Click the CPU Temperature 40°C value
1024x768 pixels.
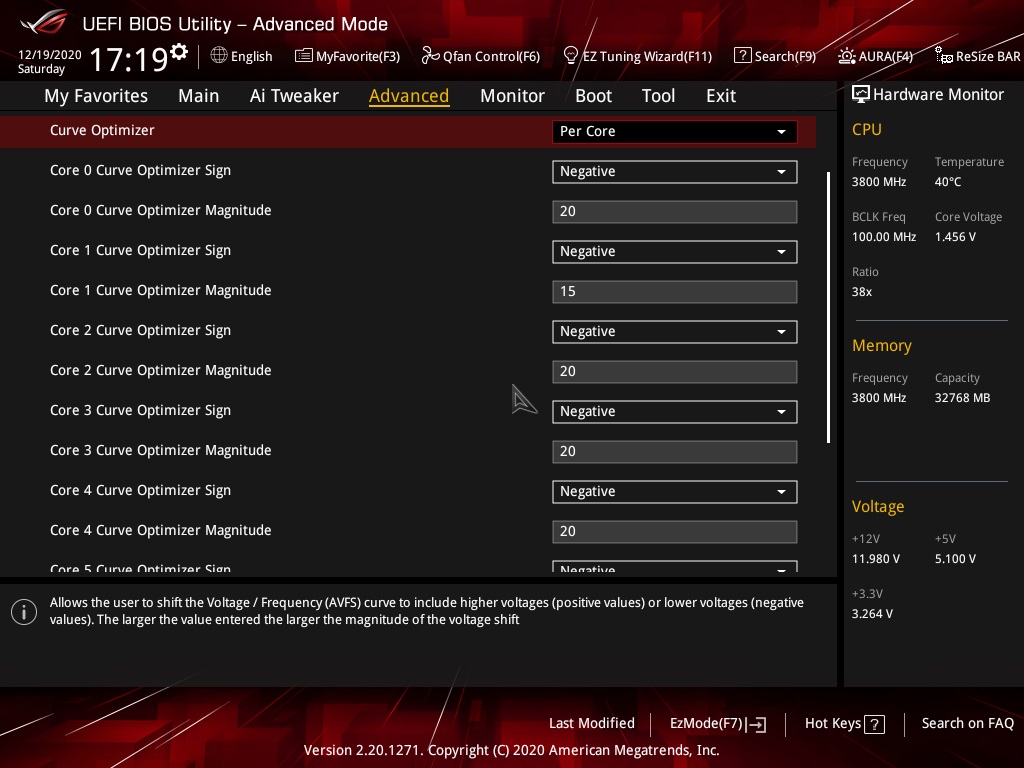(x=948, y=182)
